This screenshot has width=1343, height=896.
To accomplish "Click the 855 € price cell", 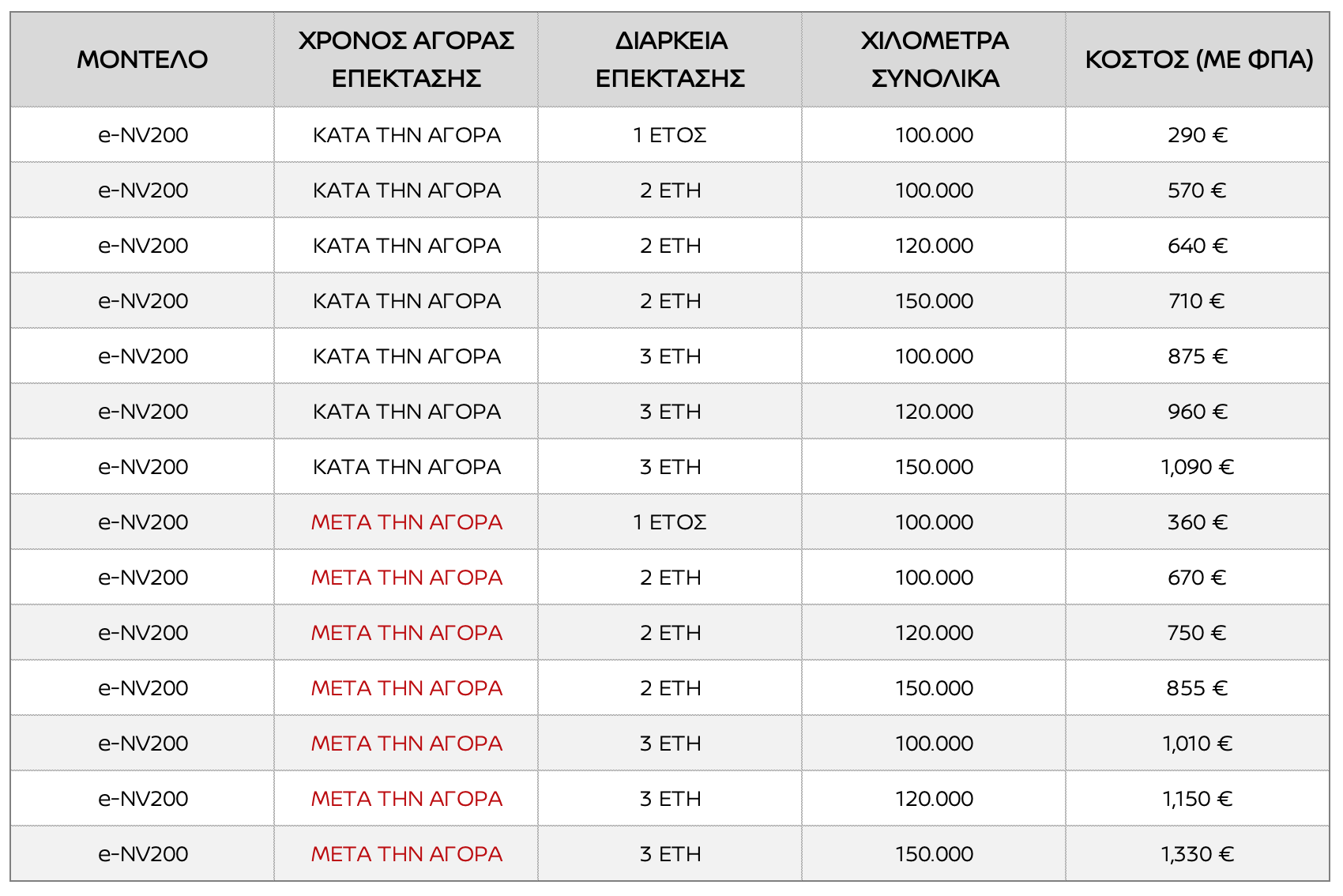I will 1198,688.
